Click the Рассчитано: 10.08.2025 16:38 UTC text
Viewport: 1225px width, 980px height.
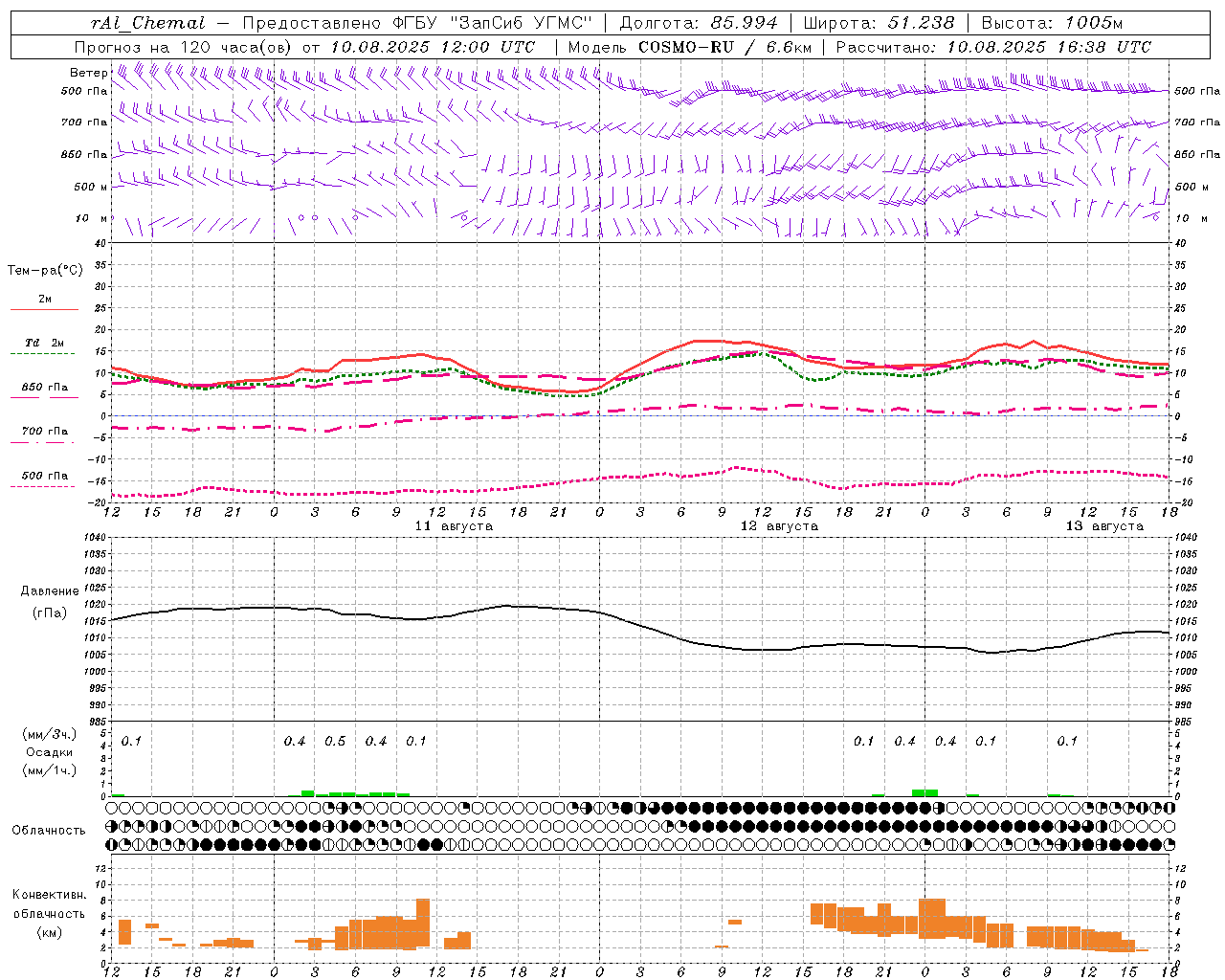[x=993, y=47]
